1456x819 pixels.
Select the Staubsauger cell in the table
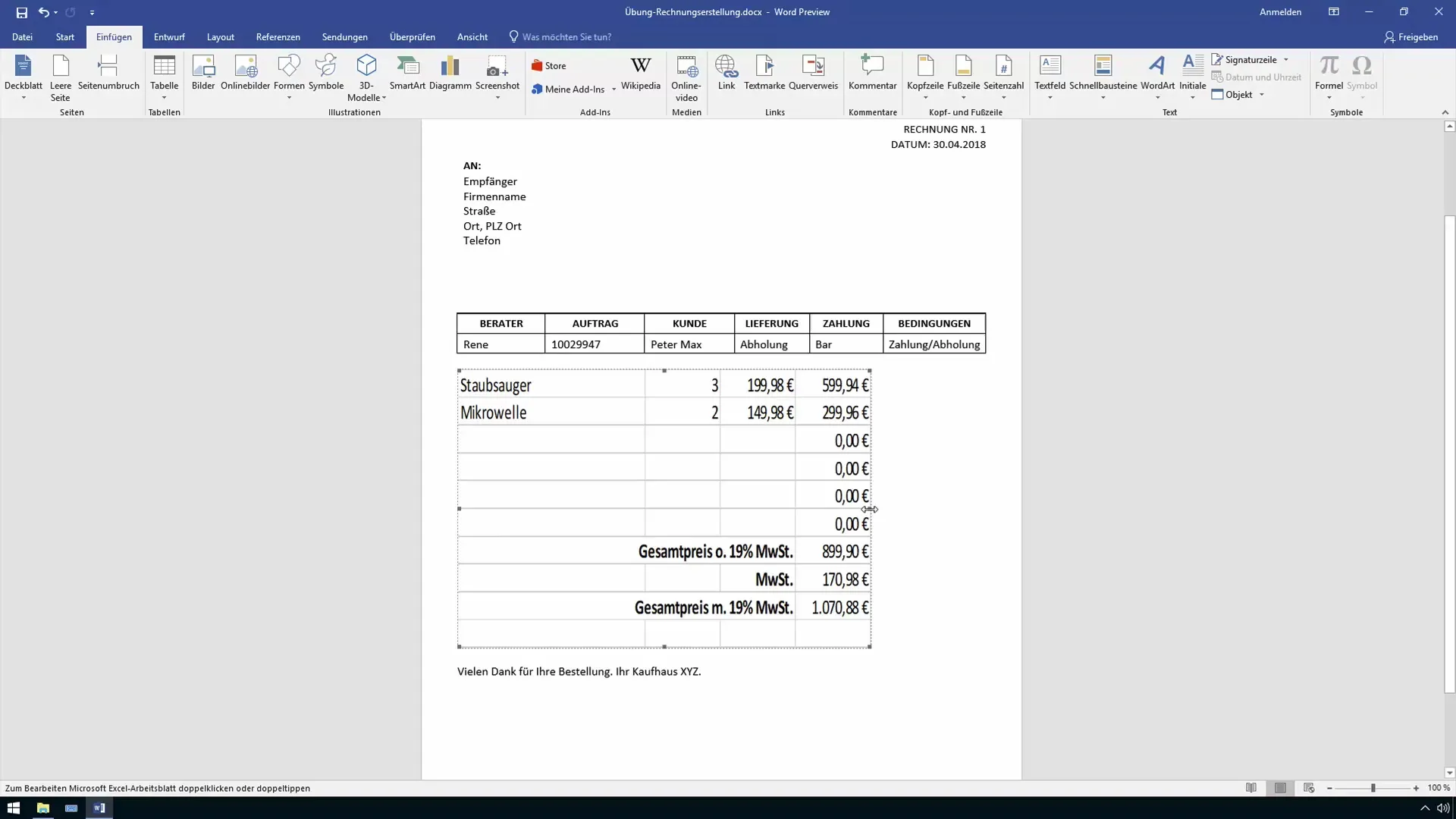(x=551, y=385)
